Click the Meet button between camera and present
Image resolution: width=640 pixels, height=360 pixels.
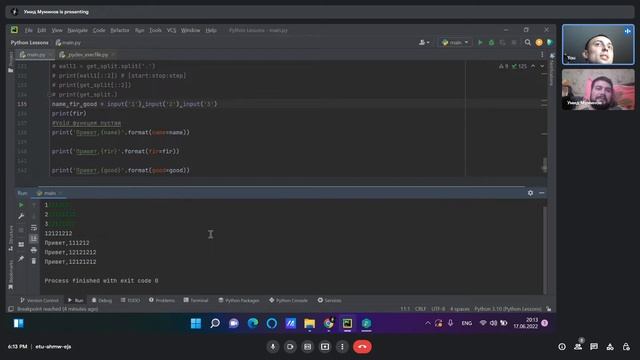[307, 347]
